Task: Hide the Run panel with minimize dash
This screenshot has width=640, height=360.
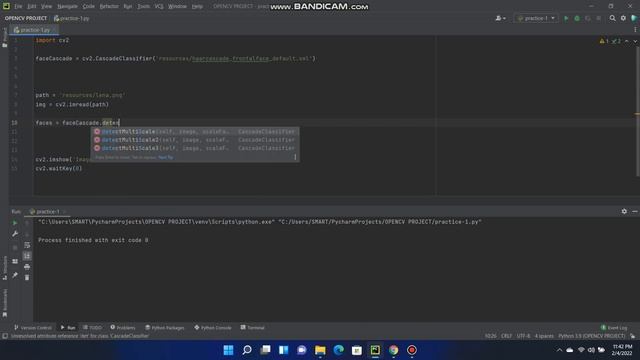Action: tap(635, 211)
